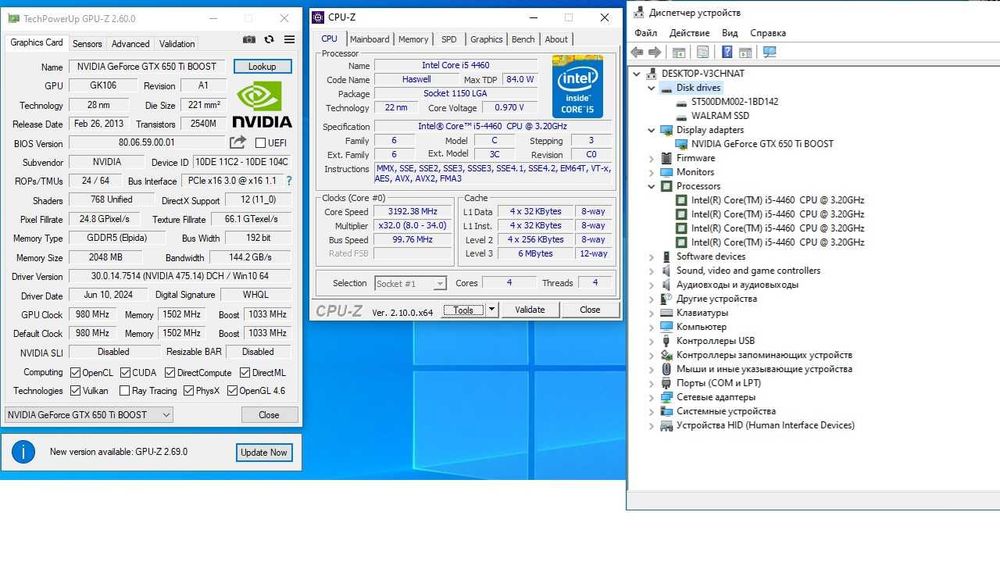Click the info icon in GPU-Z update bar
Screen dimensions: 1000x563
(x=23, y=451)
